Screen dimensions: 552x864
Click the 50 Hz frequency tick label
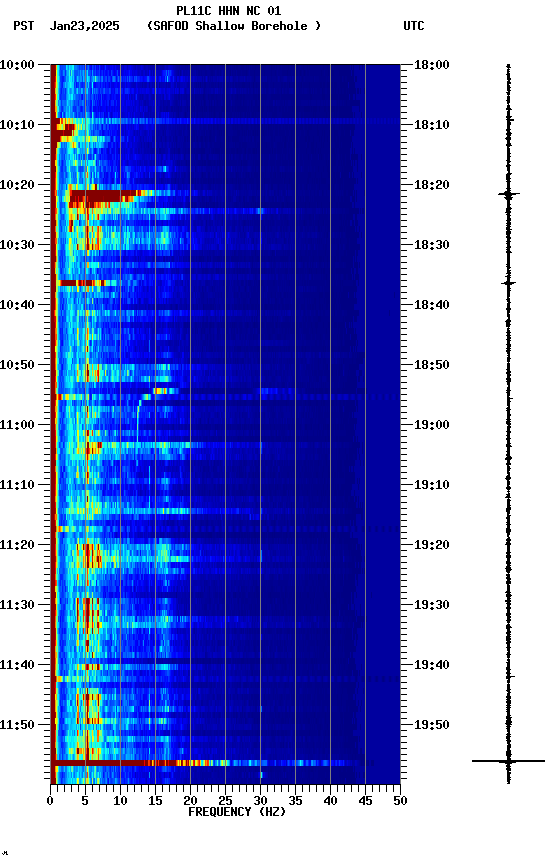[x=400, y=801]
